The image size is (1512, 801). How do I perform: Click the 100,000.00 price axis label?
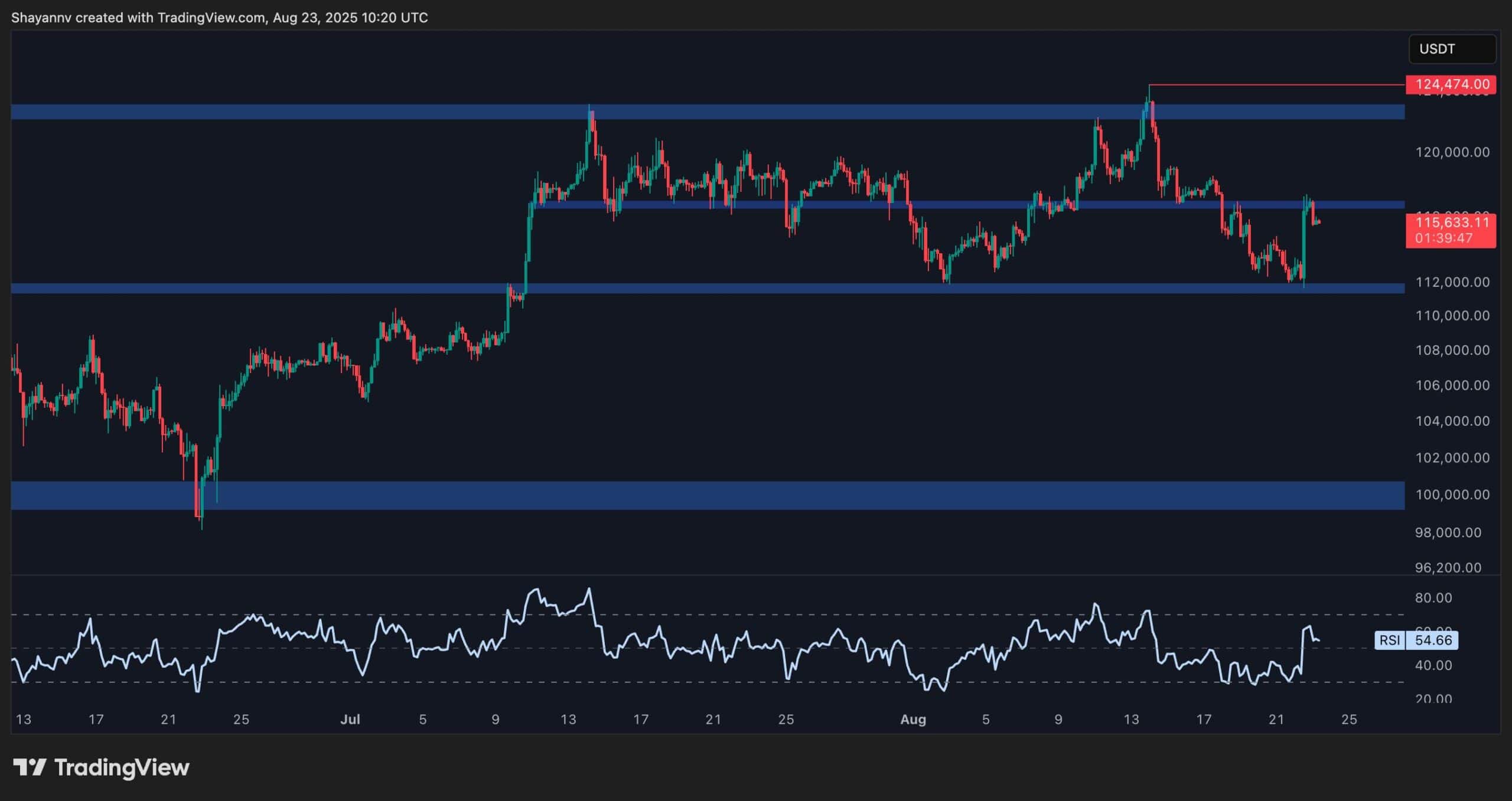(1452, 495)
